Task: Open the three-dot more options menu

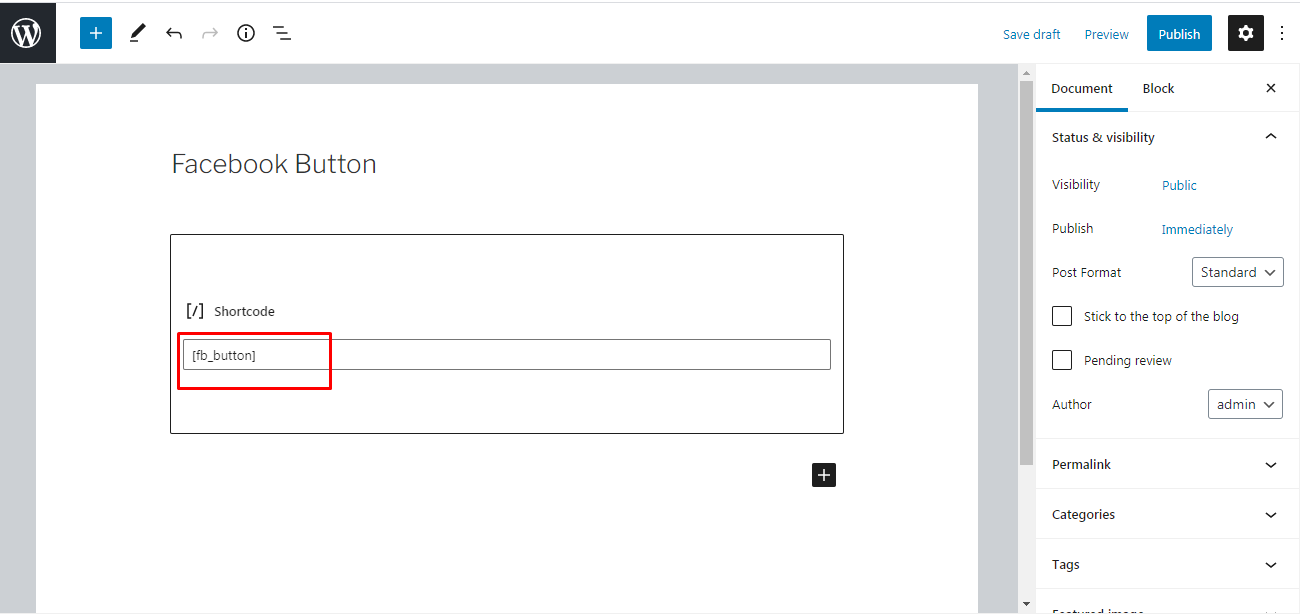Action: [x=1282, y=33]
